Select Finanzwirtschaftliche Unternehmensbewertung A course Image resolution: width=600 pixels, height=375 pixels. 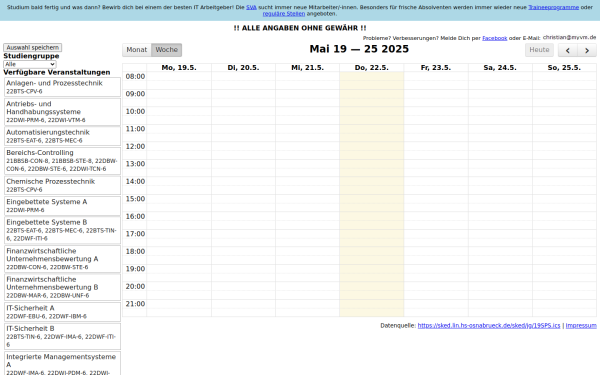coord(62,259)
